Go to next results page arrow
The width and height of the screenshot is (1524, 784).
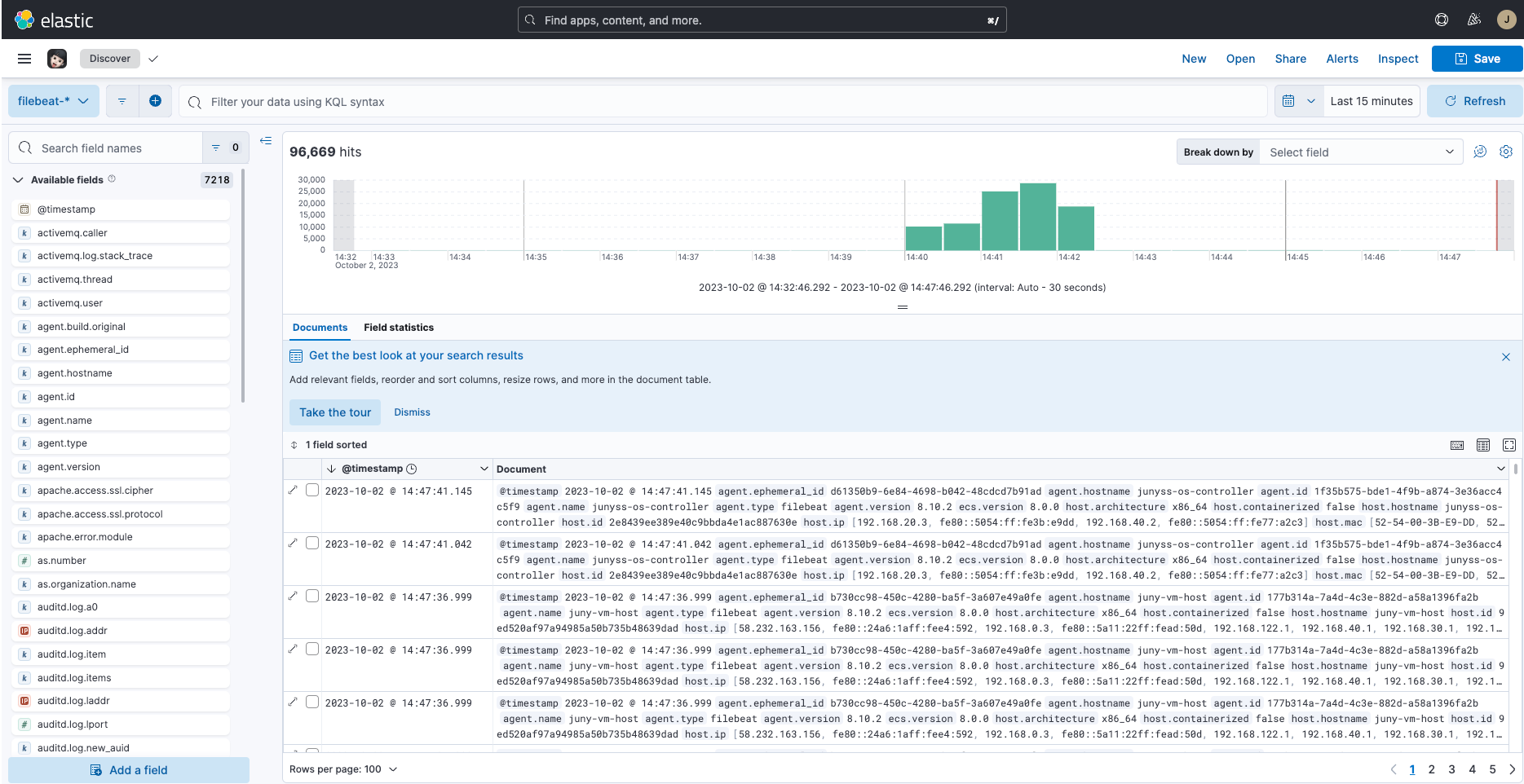click(1513, 769)
